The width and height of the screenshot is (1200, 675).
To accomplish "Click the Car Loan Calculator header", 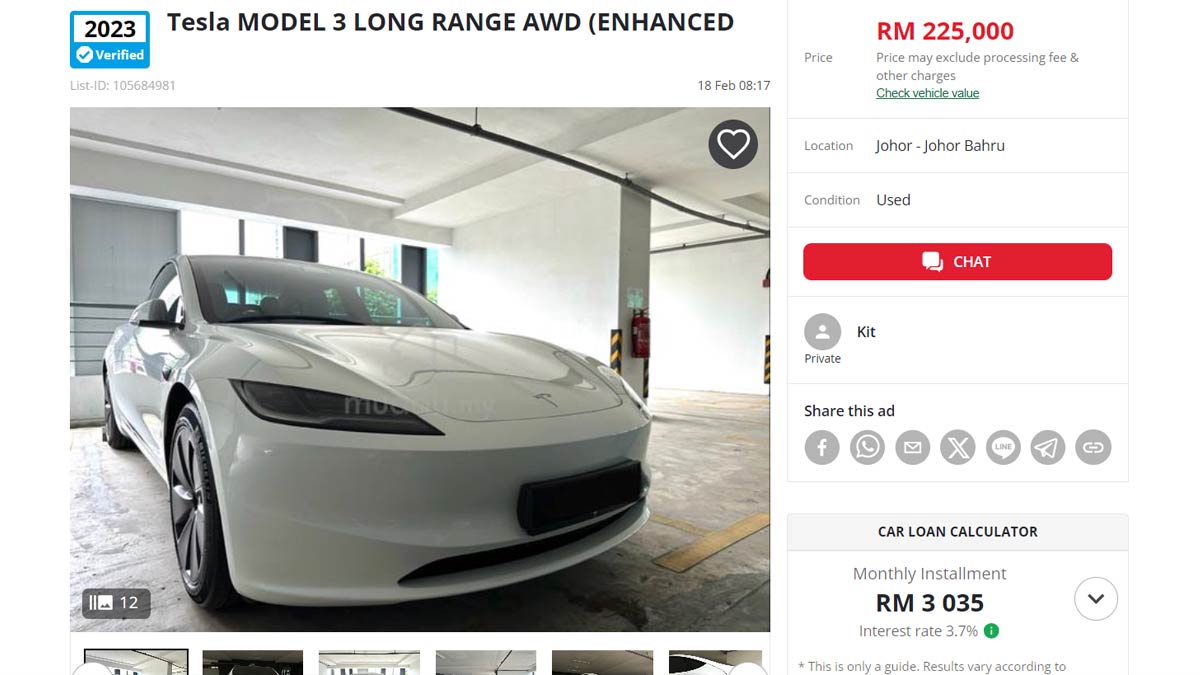I will coord(957,532).
